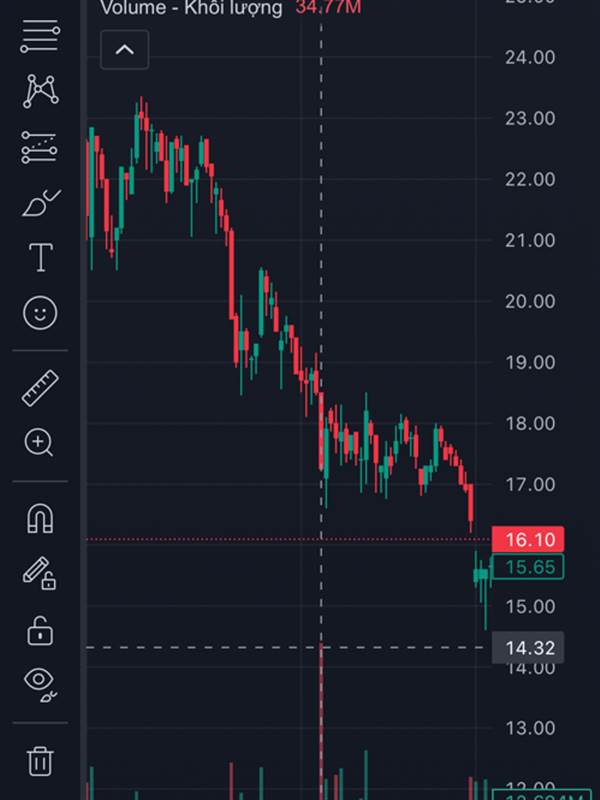
Task: Select the XABCD pattern tool
Action: tap(40, 91)
